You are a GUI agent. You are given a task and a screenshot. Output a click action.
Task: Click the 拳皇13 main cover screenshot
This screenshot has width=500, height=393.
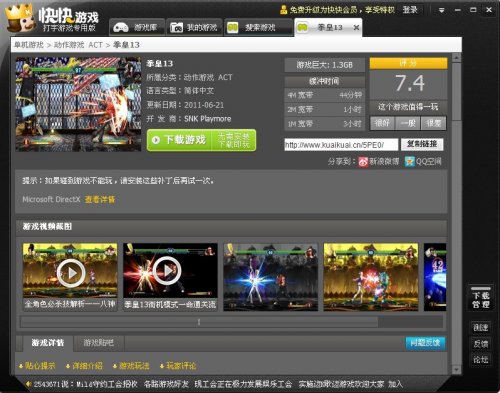point(78,104)
